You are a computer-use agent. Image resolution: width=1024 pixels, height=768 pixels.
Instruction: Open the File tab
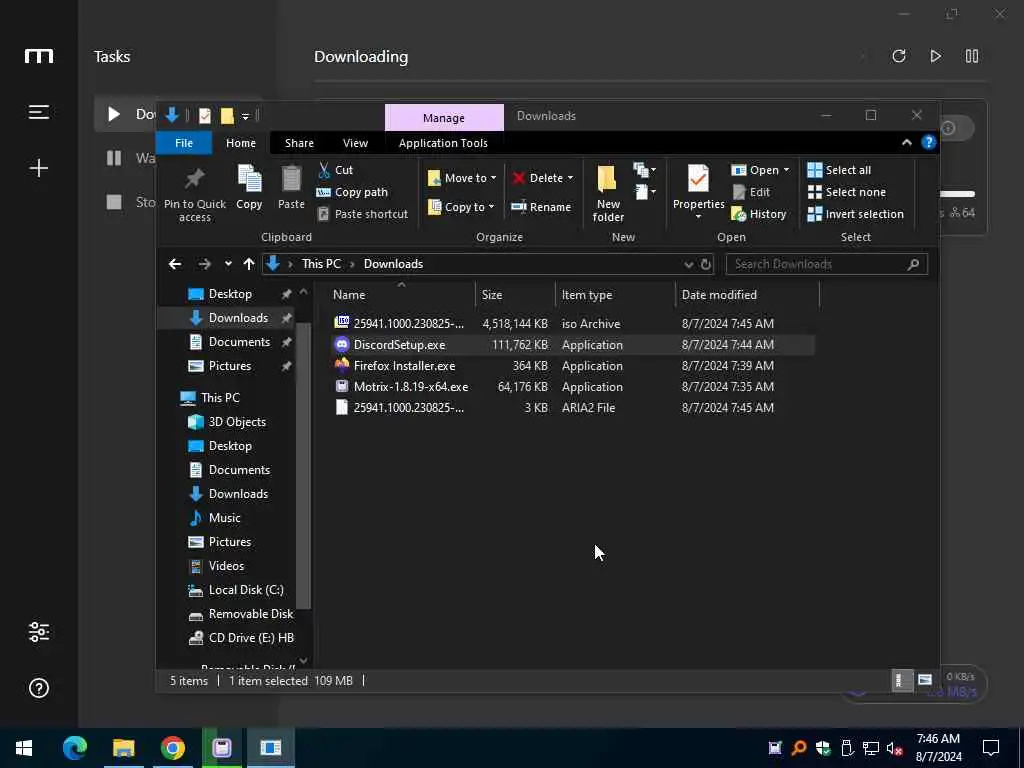pyautogui.click(x=184, y=143)
